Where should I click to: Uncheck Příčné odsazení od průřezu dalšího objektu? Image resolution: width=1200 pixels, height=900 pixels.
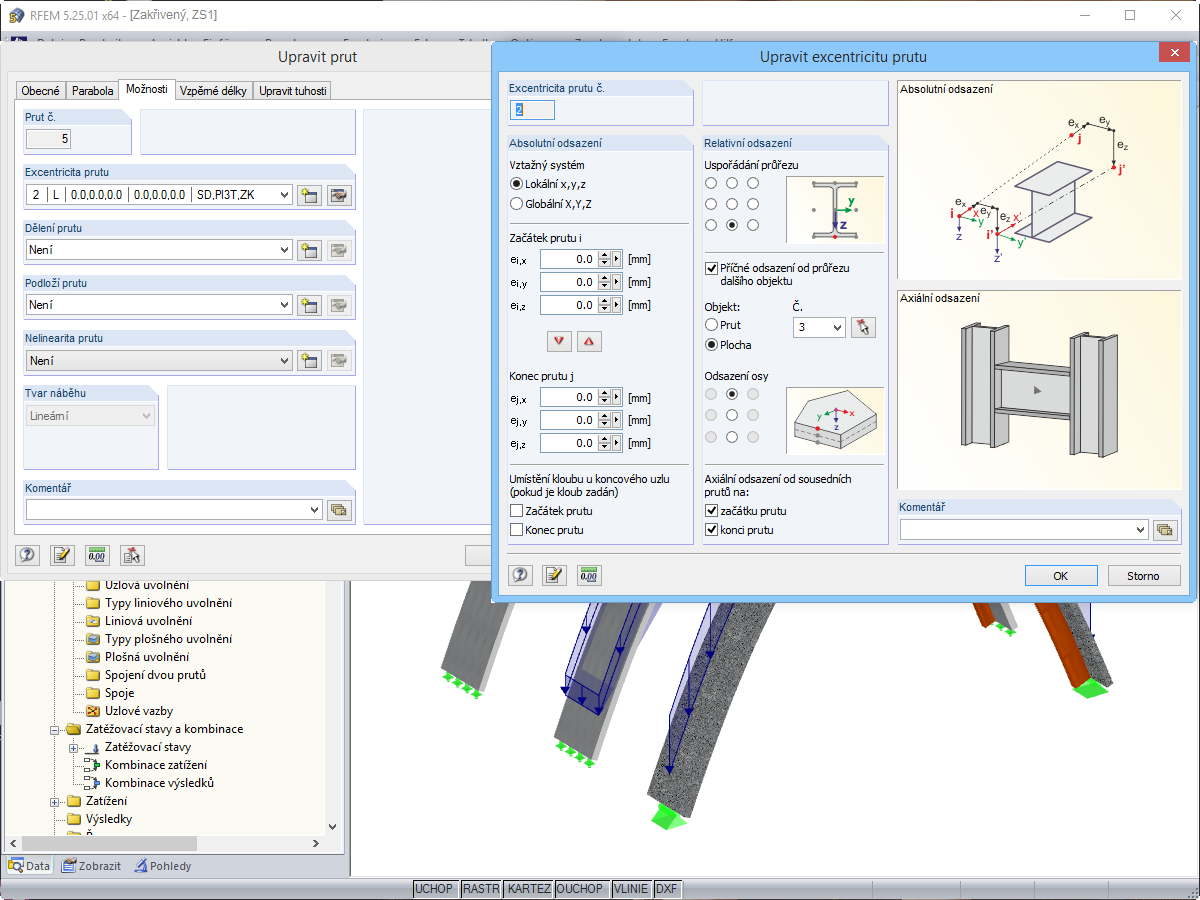pos(711,268)
